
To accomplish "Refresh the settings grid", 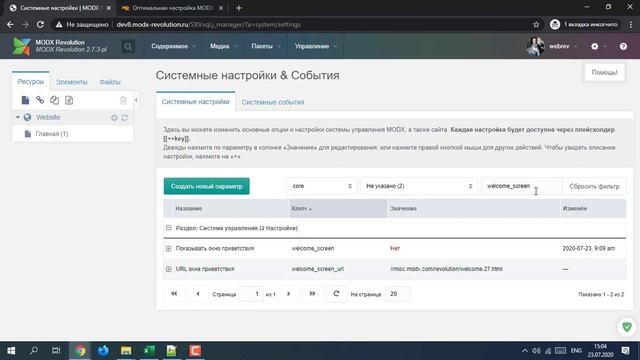I will pyautogui.click(x=336, y=294).
